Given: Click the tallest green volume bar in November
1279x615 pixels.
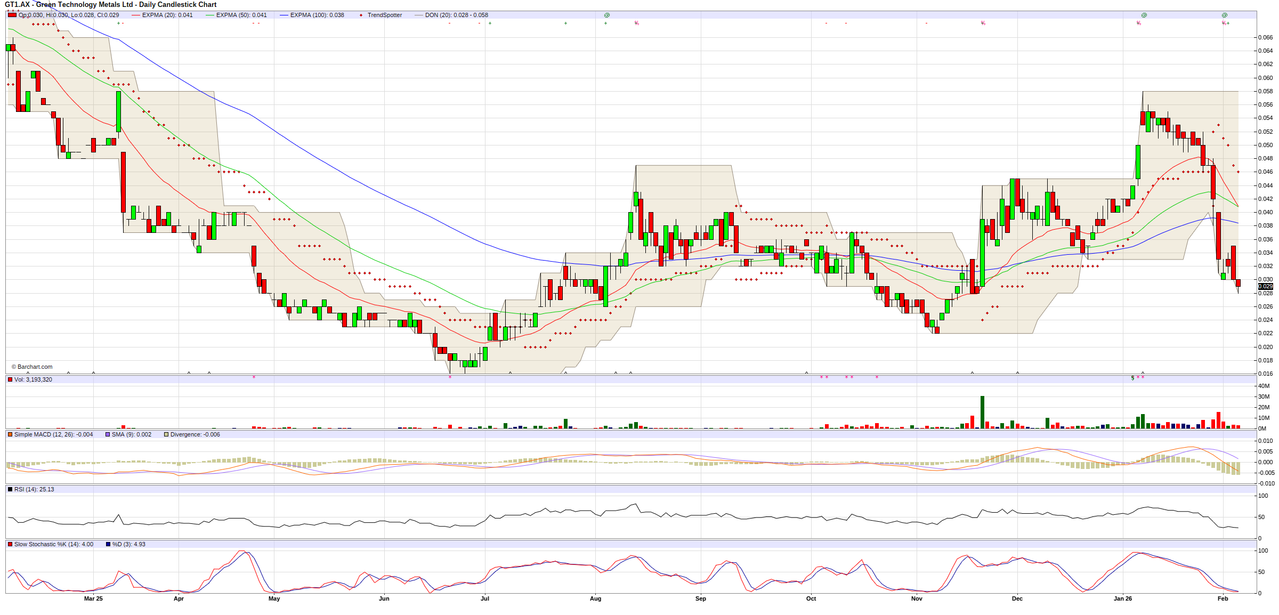Looking at the screenshot, I should pyautogui.click(x=982, y=412).
